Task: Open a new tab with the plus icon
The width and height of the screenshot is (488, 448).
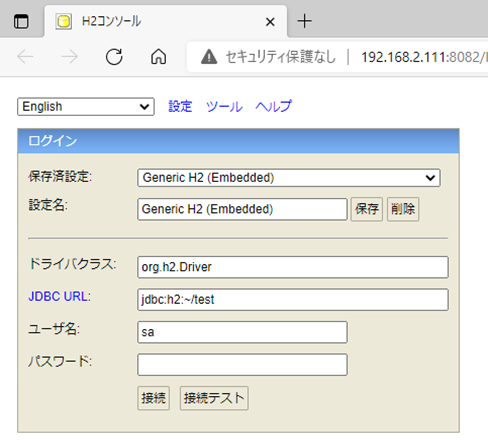Action: click(304, 21)
